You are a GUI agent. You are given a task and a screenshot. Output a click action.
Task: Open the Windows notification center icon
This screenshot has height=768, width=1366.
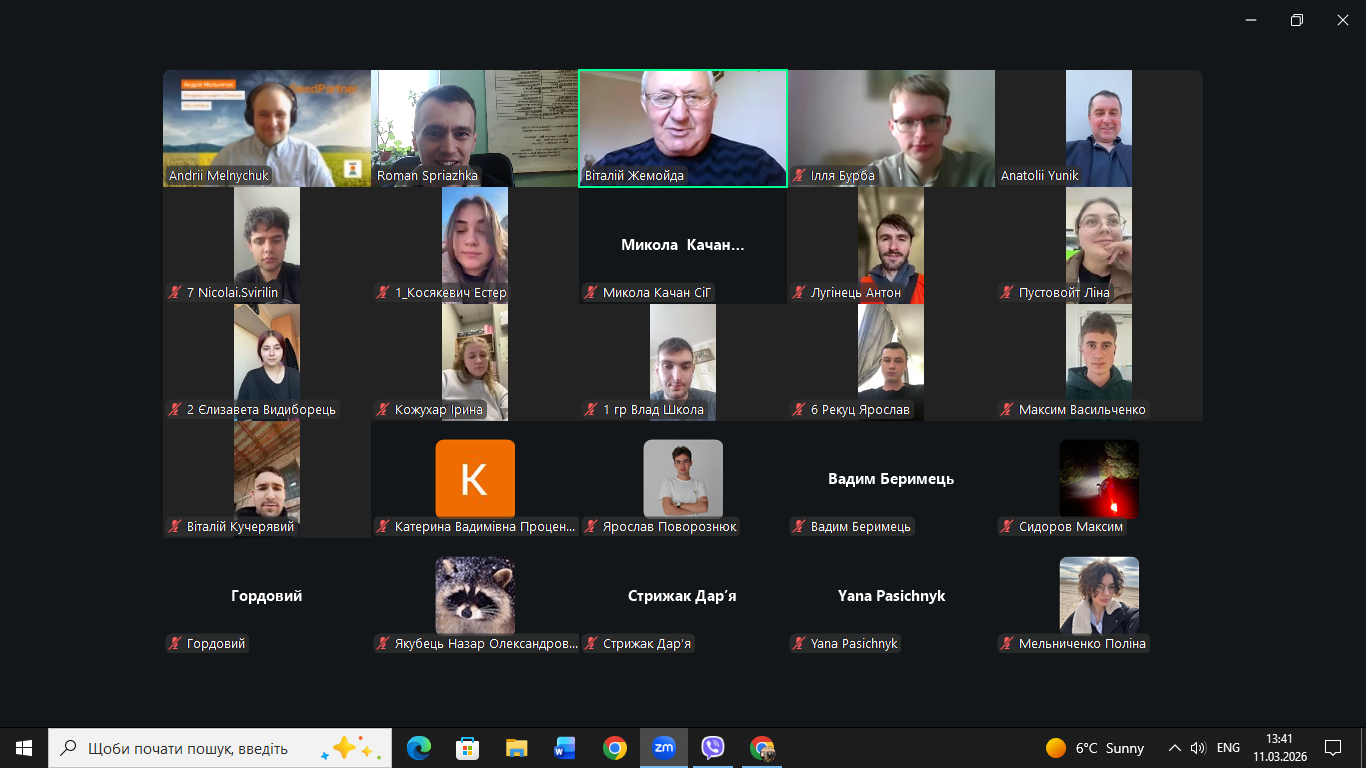click(1332, 748)
